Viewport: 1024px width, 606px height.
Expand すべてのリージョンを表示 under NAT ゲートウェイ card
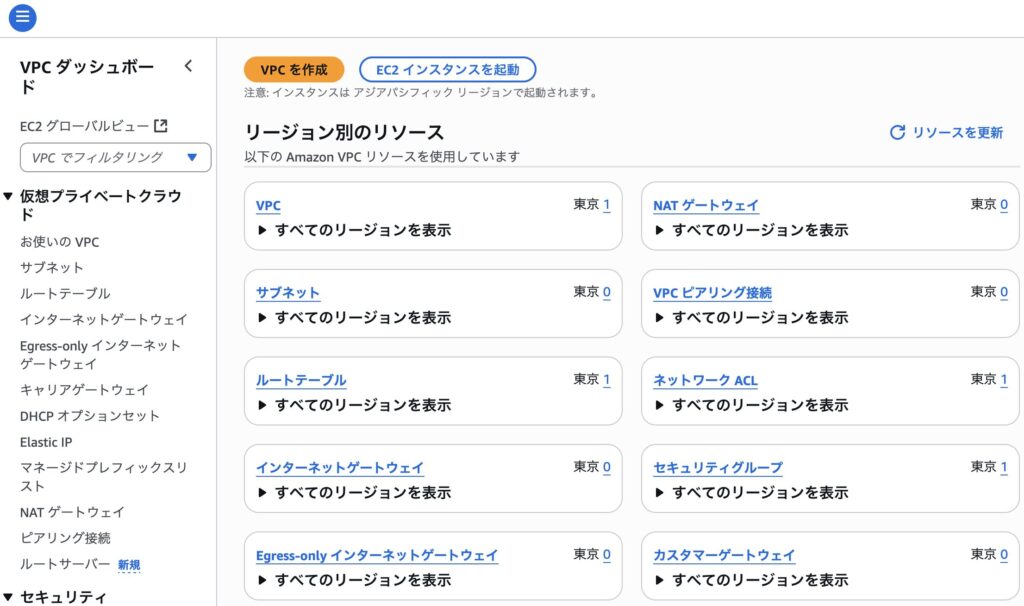click(x=660, y=230)
